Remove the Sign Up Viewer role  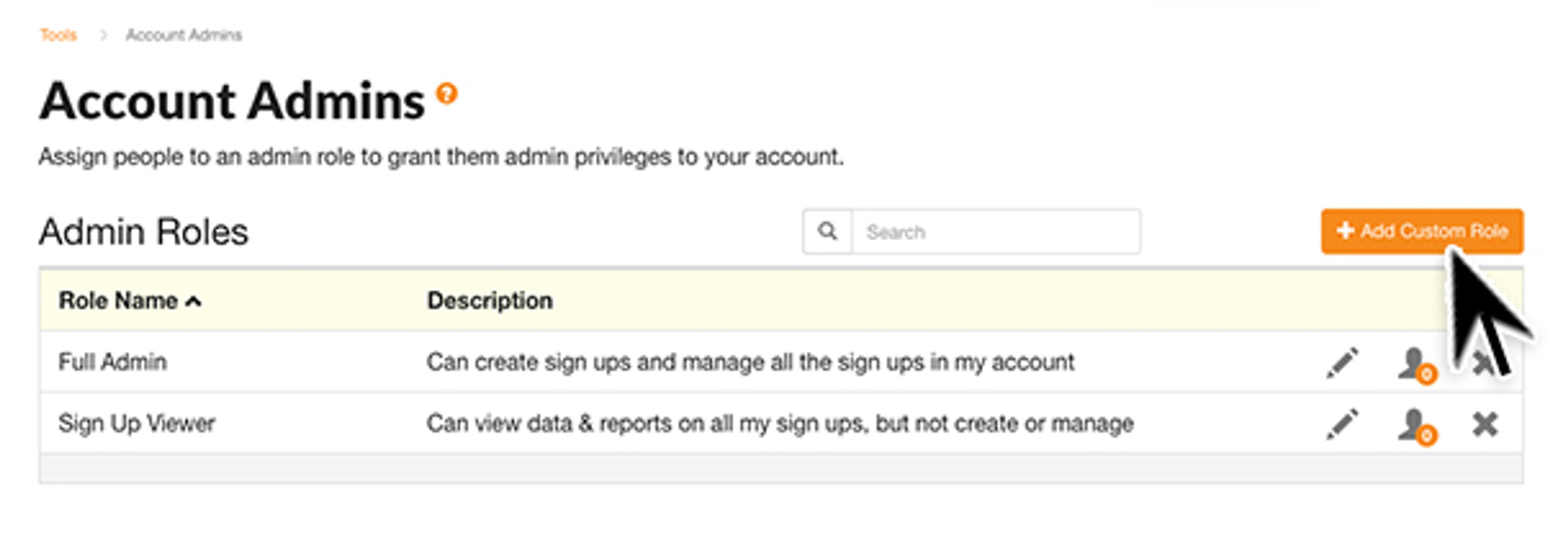click(1485, 424)
